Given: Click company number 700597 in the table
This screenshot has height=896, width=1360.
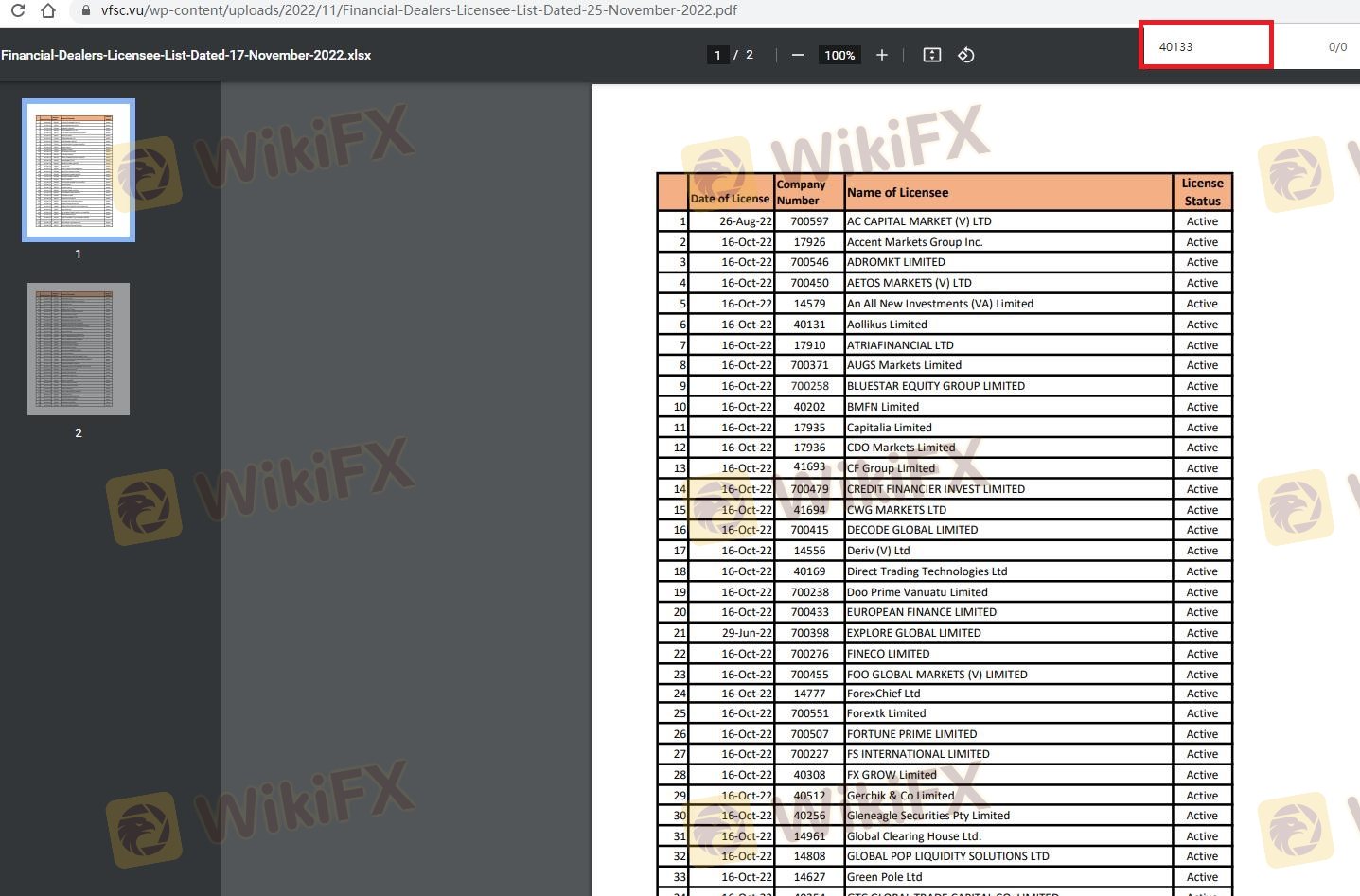Looking at the screenshot, I should point(809,221).
